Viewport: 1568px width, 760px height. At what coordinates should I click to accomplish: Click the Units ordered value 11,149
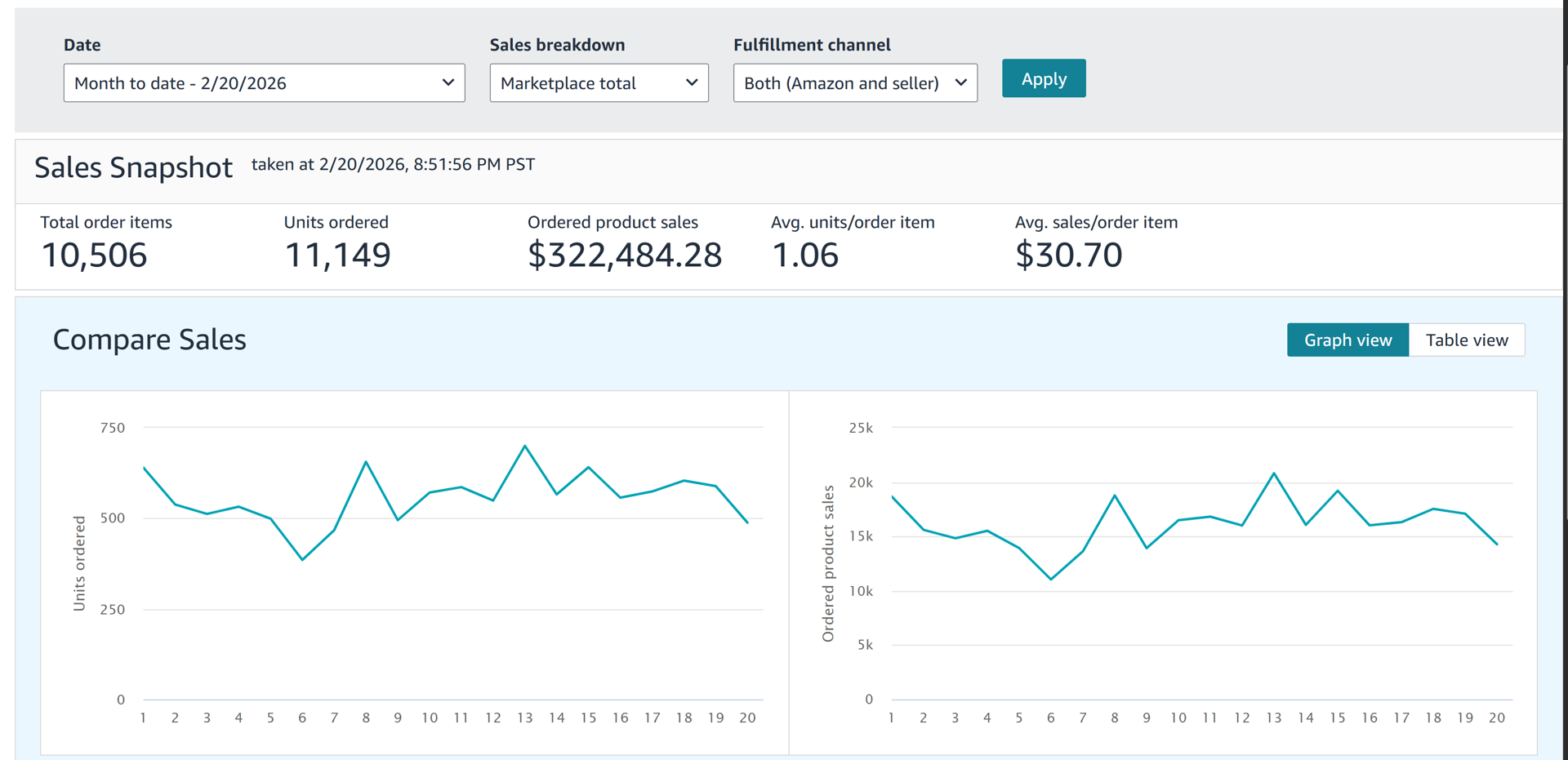click(x=337, y=256)
